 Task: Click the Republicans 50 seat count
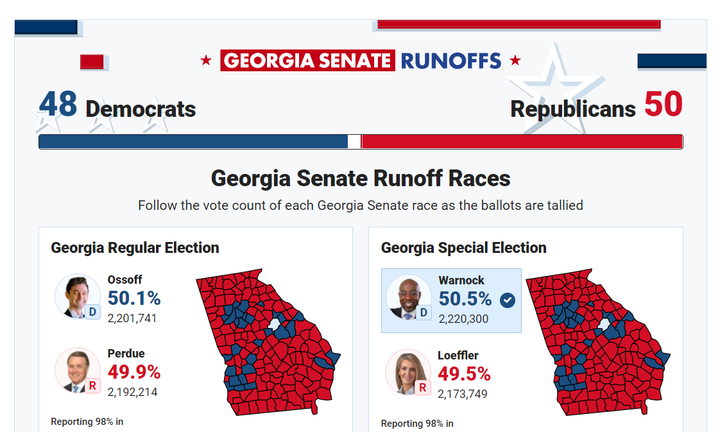(x=597, y=107)
